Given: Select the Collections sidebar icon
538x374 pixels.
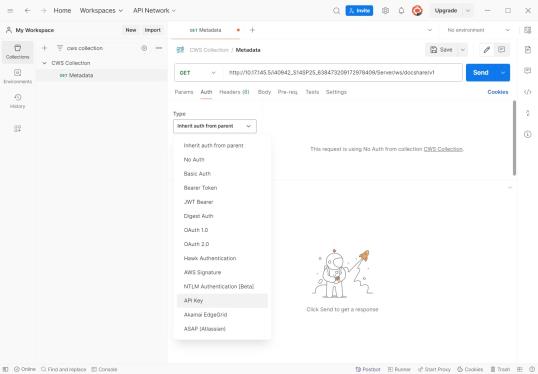Looking at the screenshot, I should [17, 51].
